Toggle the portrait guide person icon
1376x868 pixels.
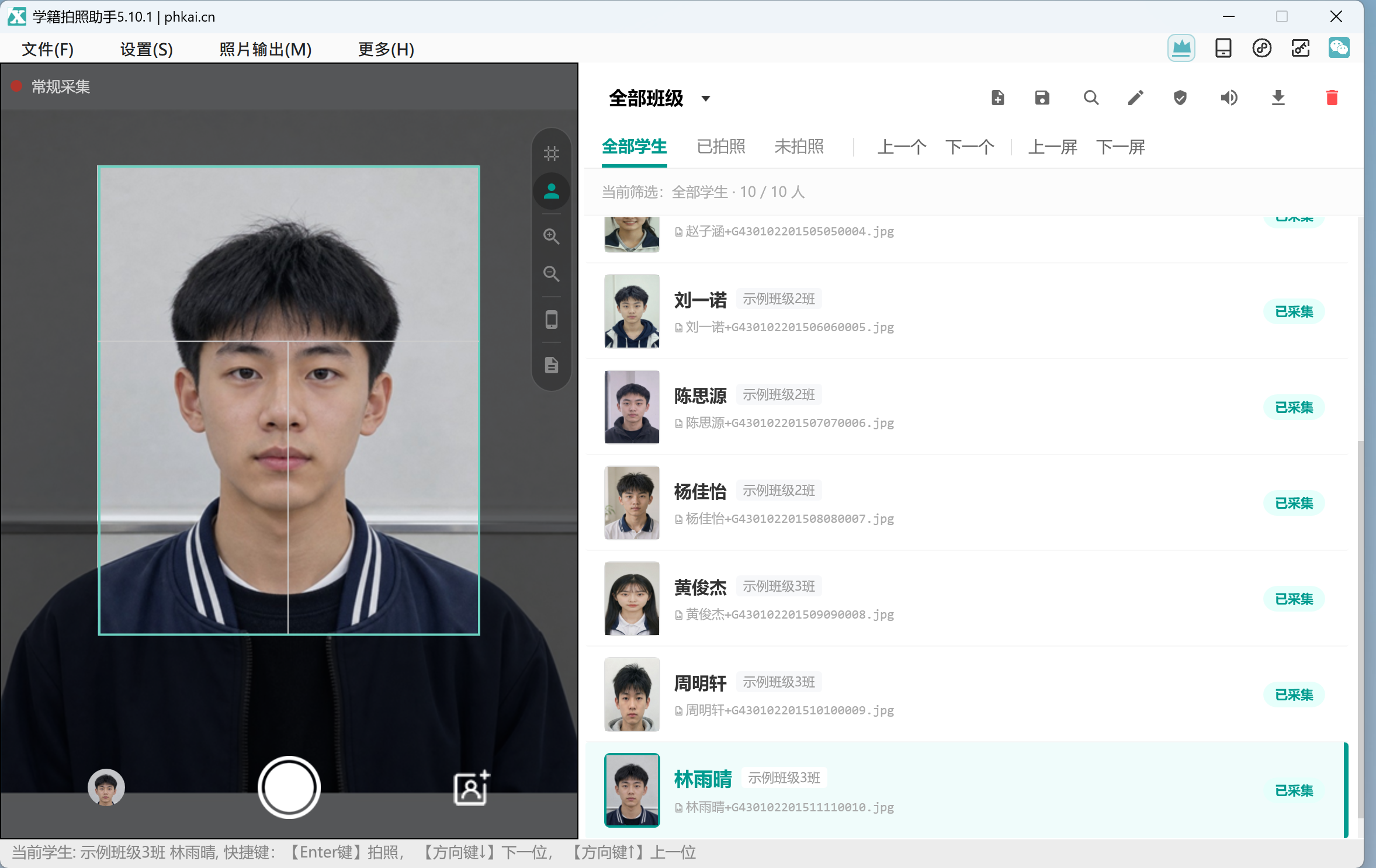[551, 191]
